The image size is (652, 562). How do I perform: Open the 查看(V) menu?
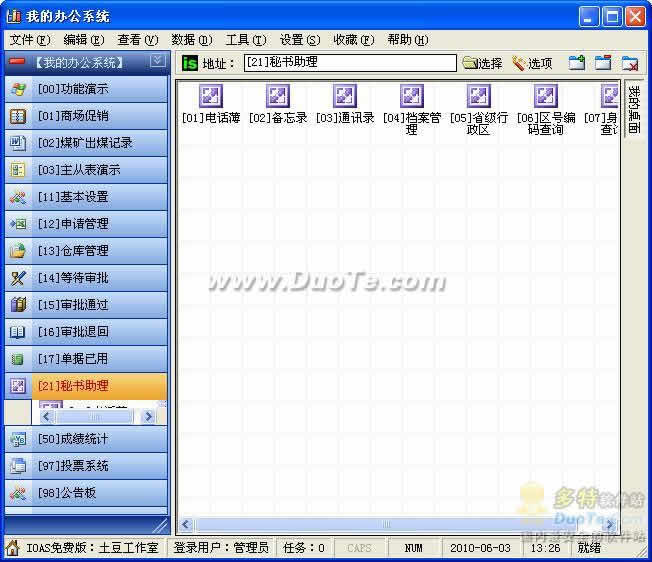pyautogui.click(x=138, y=40)
